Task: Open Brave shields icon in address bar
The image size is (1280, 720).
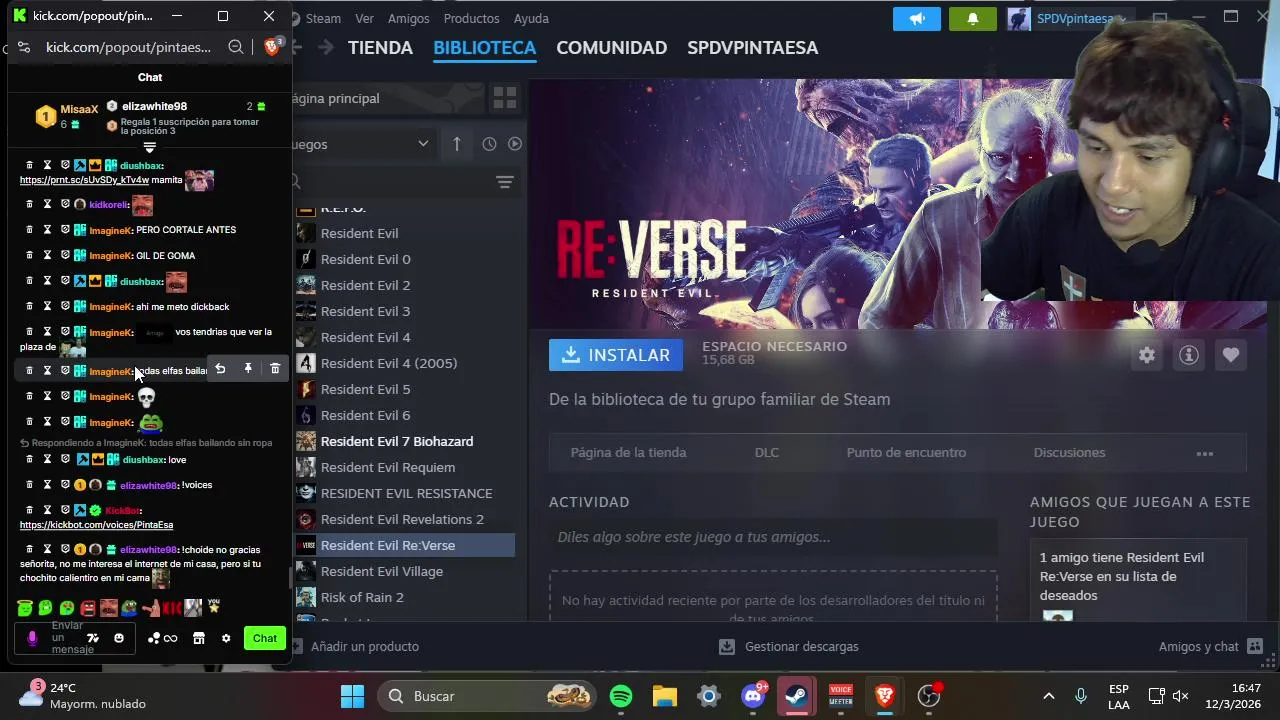Action: click(272, 47)
